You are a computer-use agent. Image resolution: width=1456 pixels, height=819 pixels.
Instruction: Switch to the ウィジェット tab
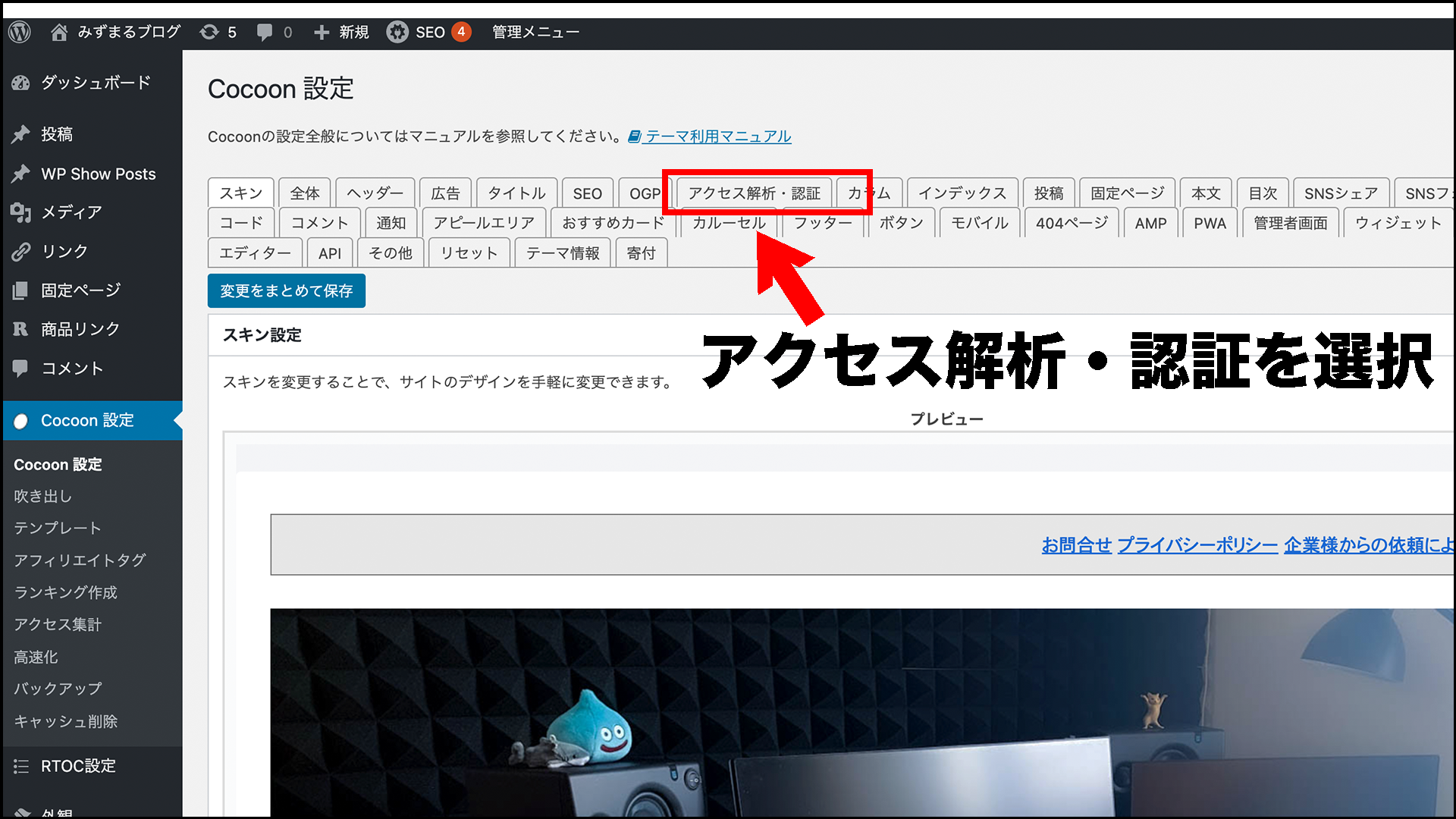click(x=1398, y=223)
